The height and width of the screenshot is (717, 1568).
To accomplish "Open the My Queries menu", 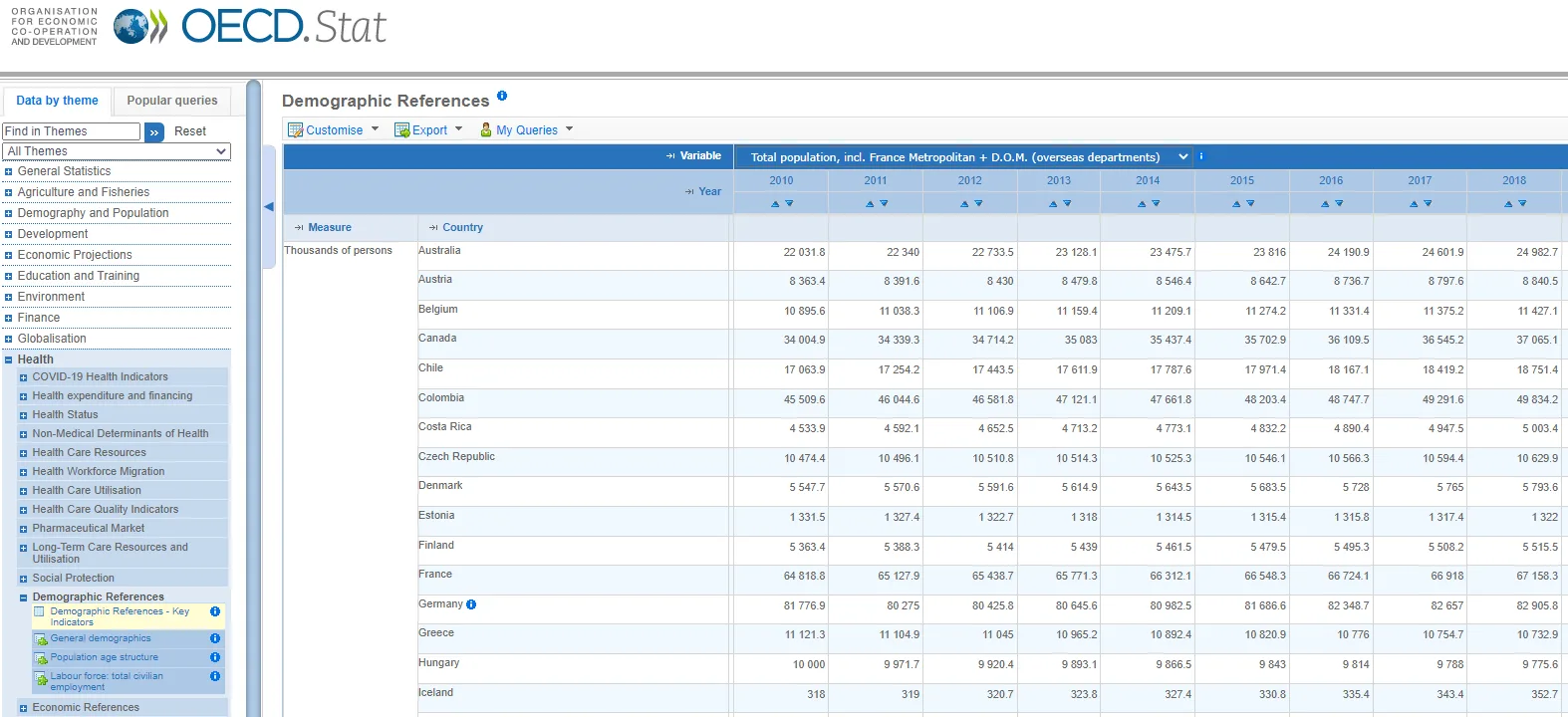I will click(x=527, y=130).
